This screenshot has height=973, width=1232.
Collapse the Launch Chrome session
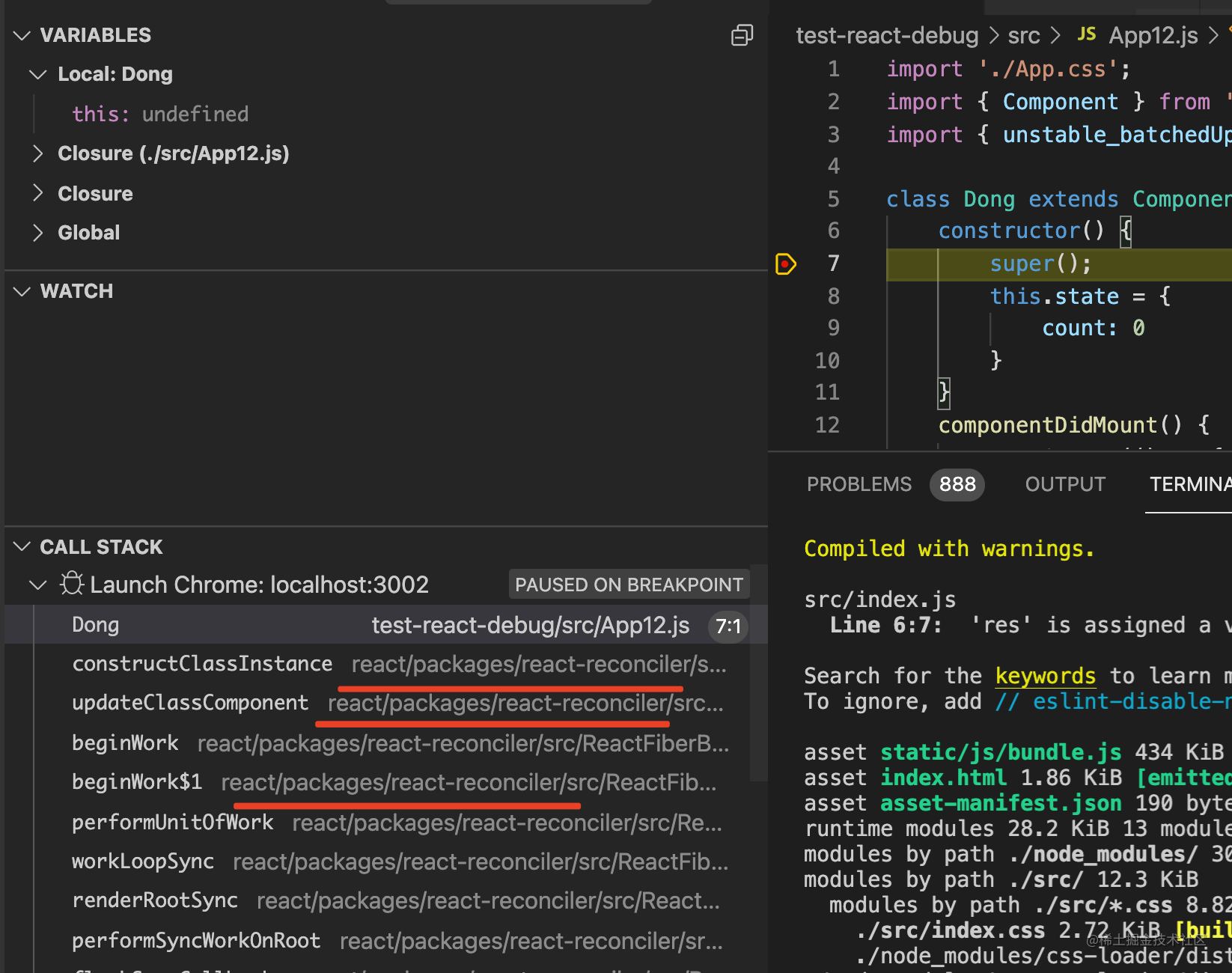point(38,585)
